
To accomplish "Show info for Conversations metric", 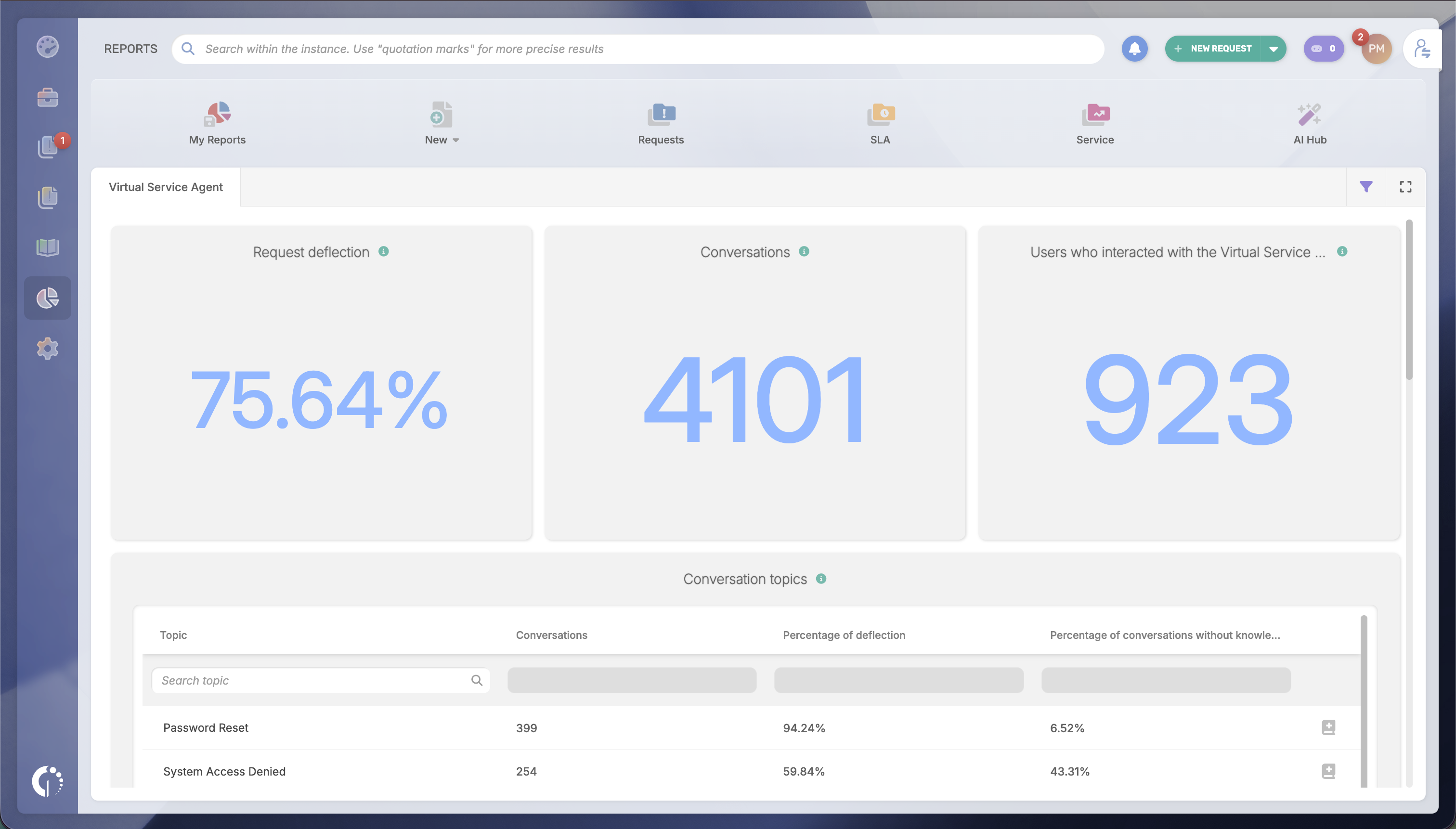I will 804,251.
